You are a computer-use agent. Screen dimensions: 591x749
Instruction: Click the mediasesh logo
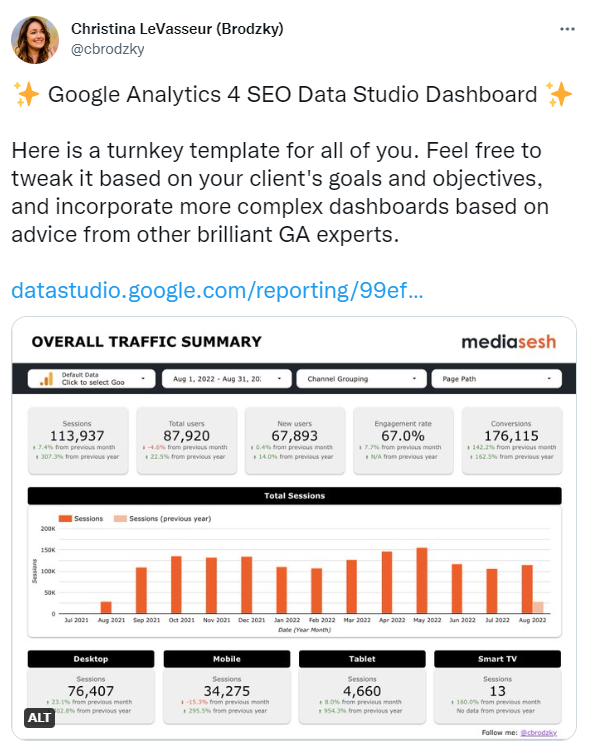coord(508,342)
